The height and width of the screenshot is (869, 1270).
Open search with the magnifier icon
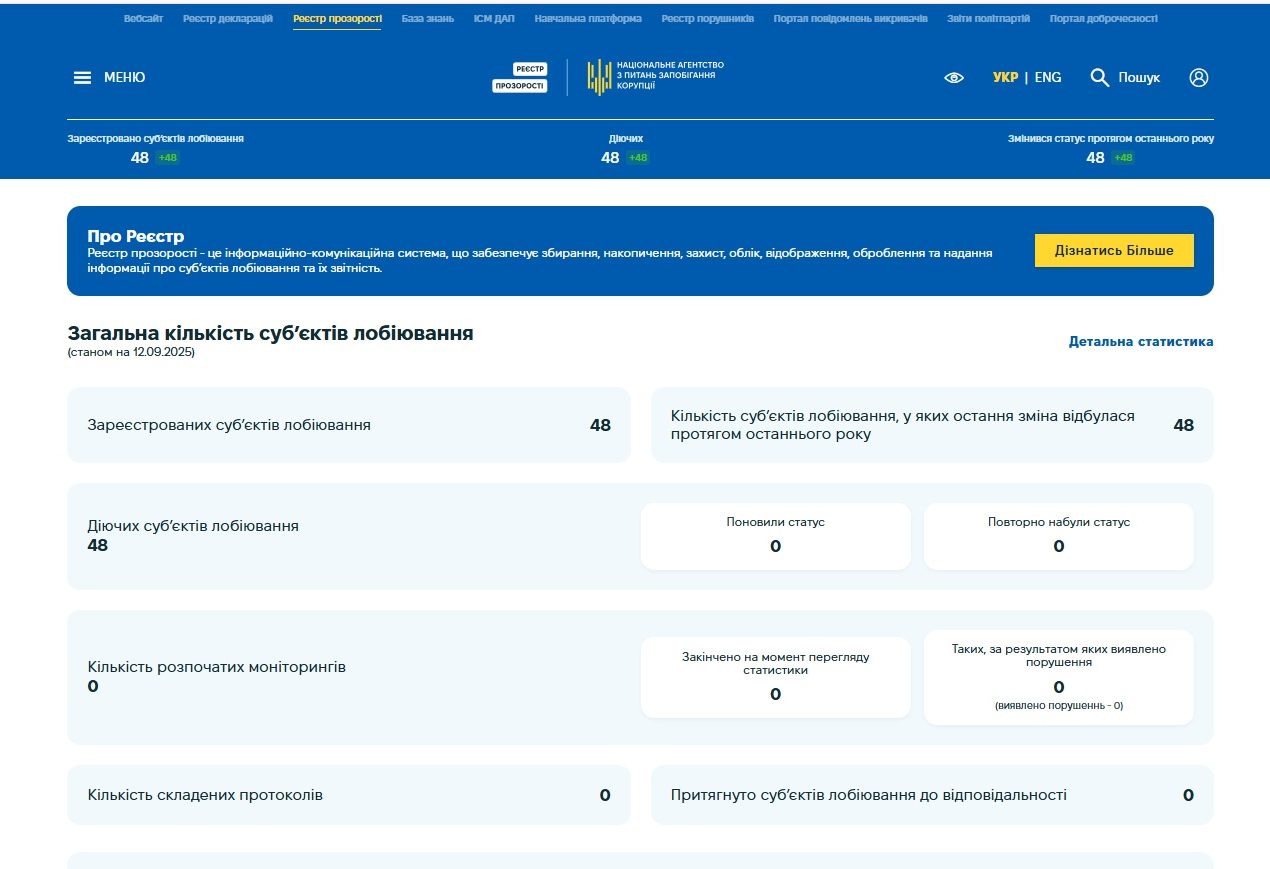pos(1100,77)
